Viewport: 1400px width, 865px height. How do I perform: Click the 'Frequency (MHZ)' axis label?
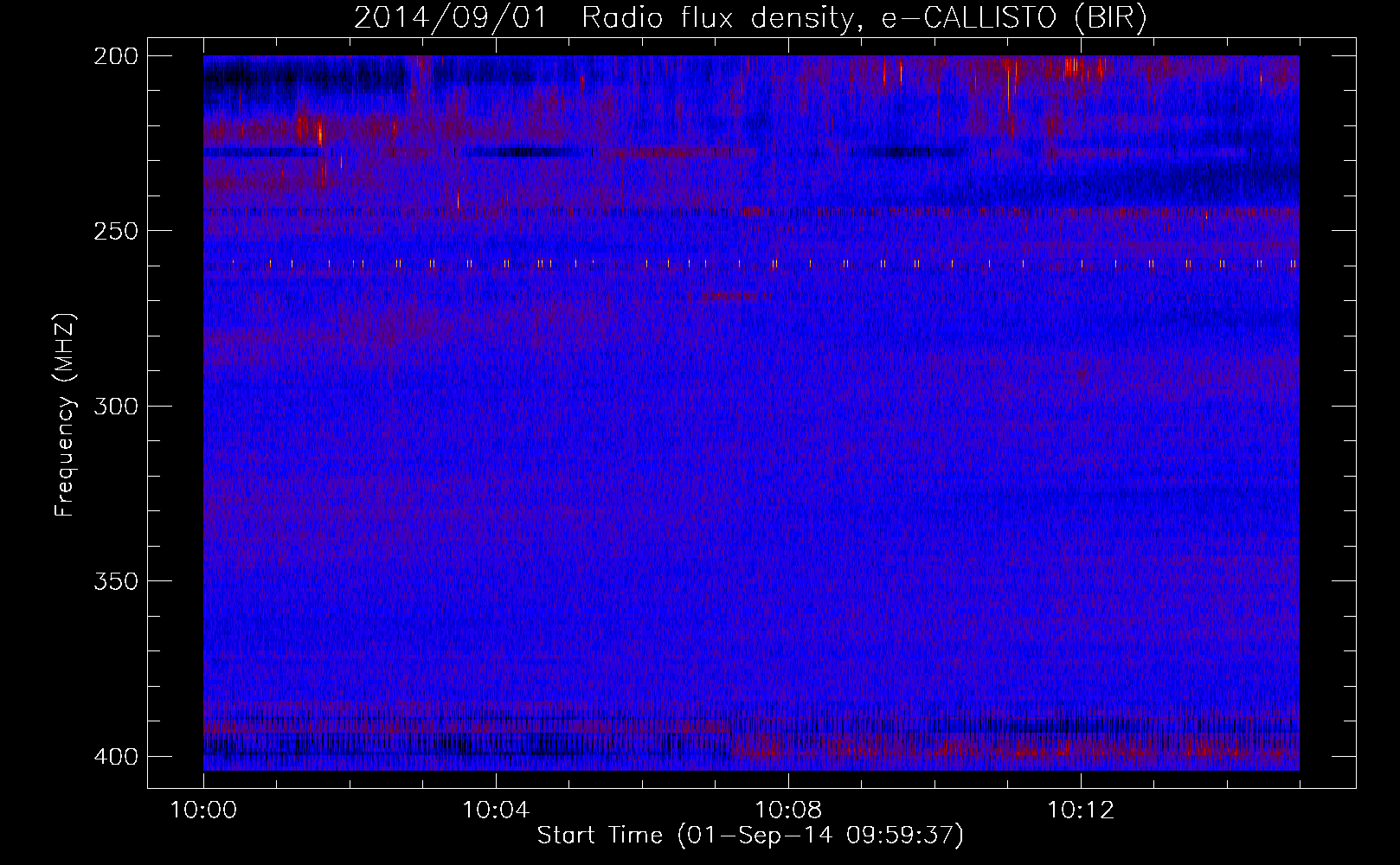tap(65, 415)
